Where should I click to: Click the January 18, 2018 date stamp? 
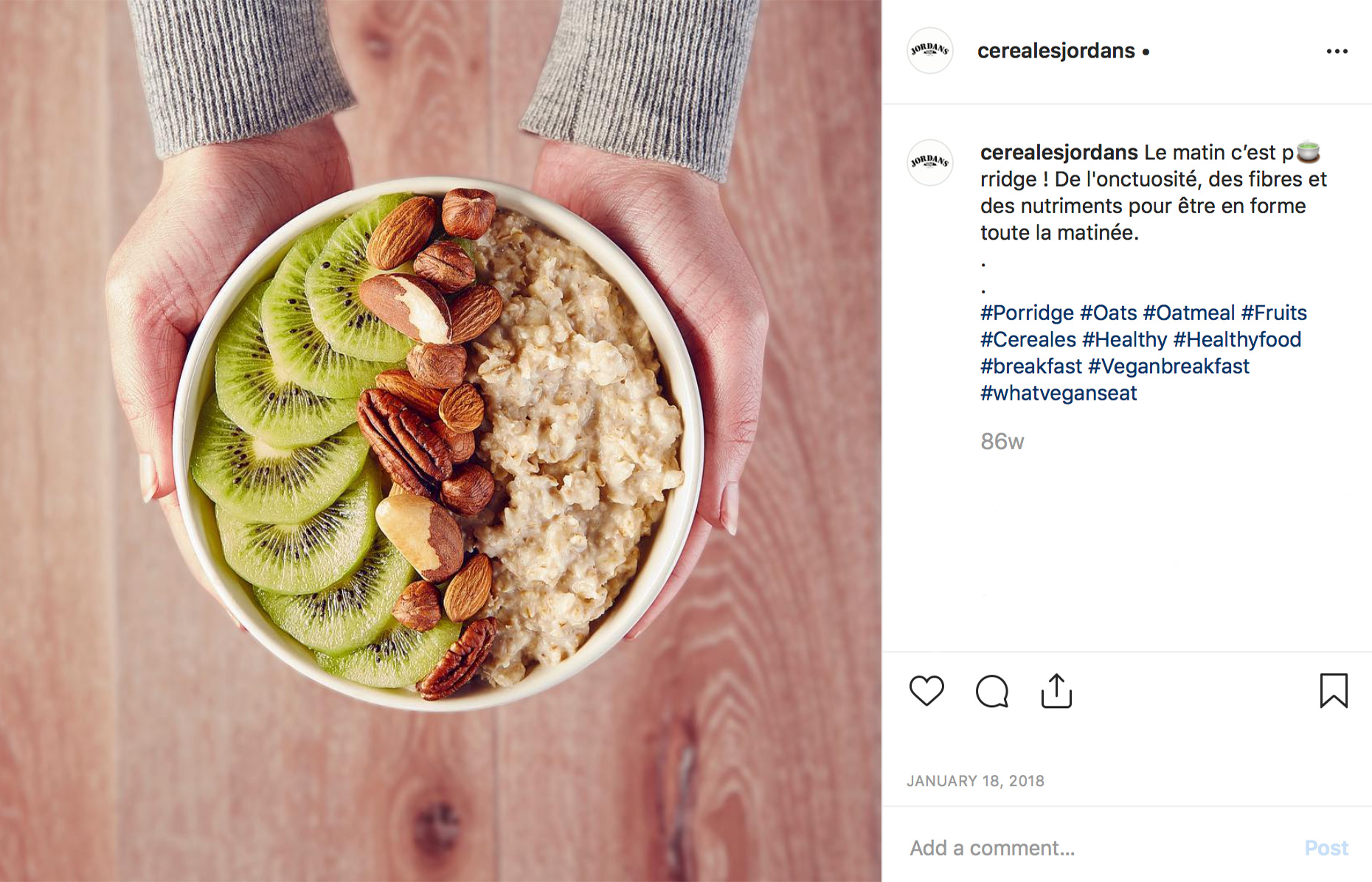tap(975, 781)
